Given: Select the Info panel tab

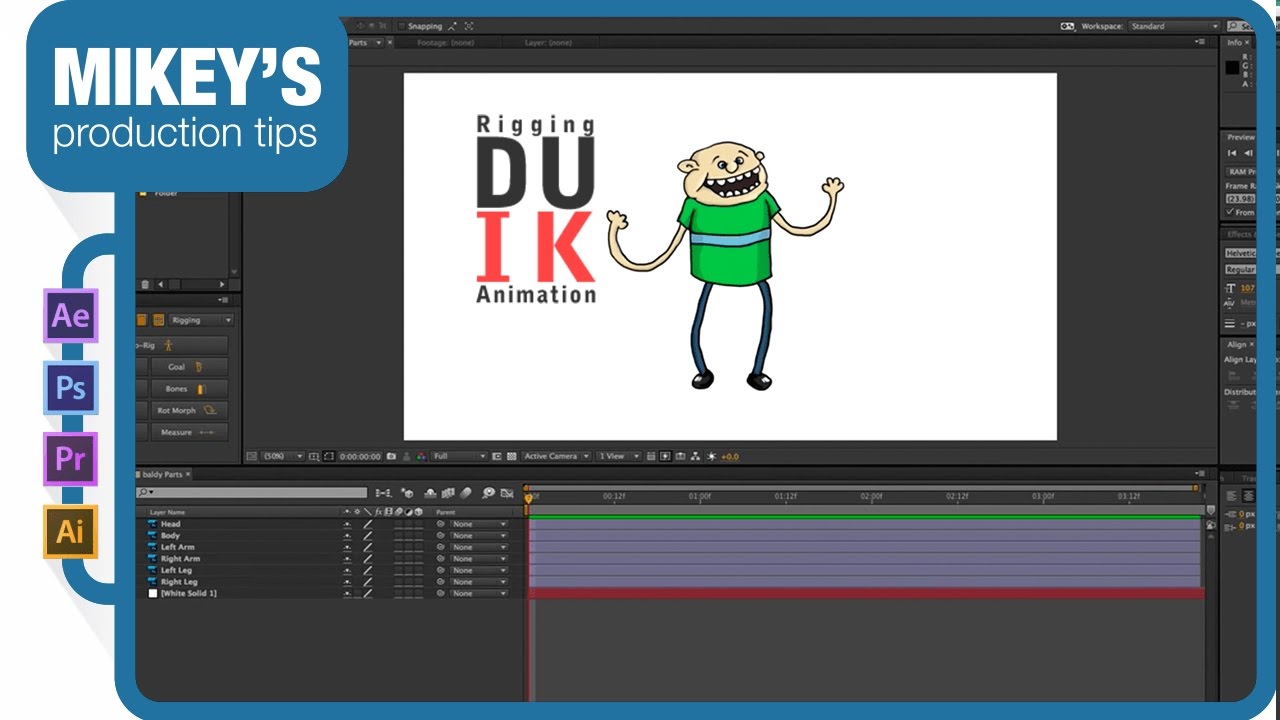Looking at the screenshot, I should 1235,43.
